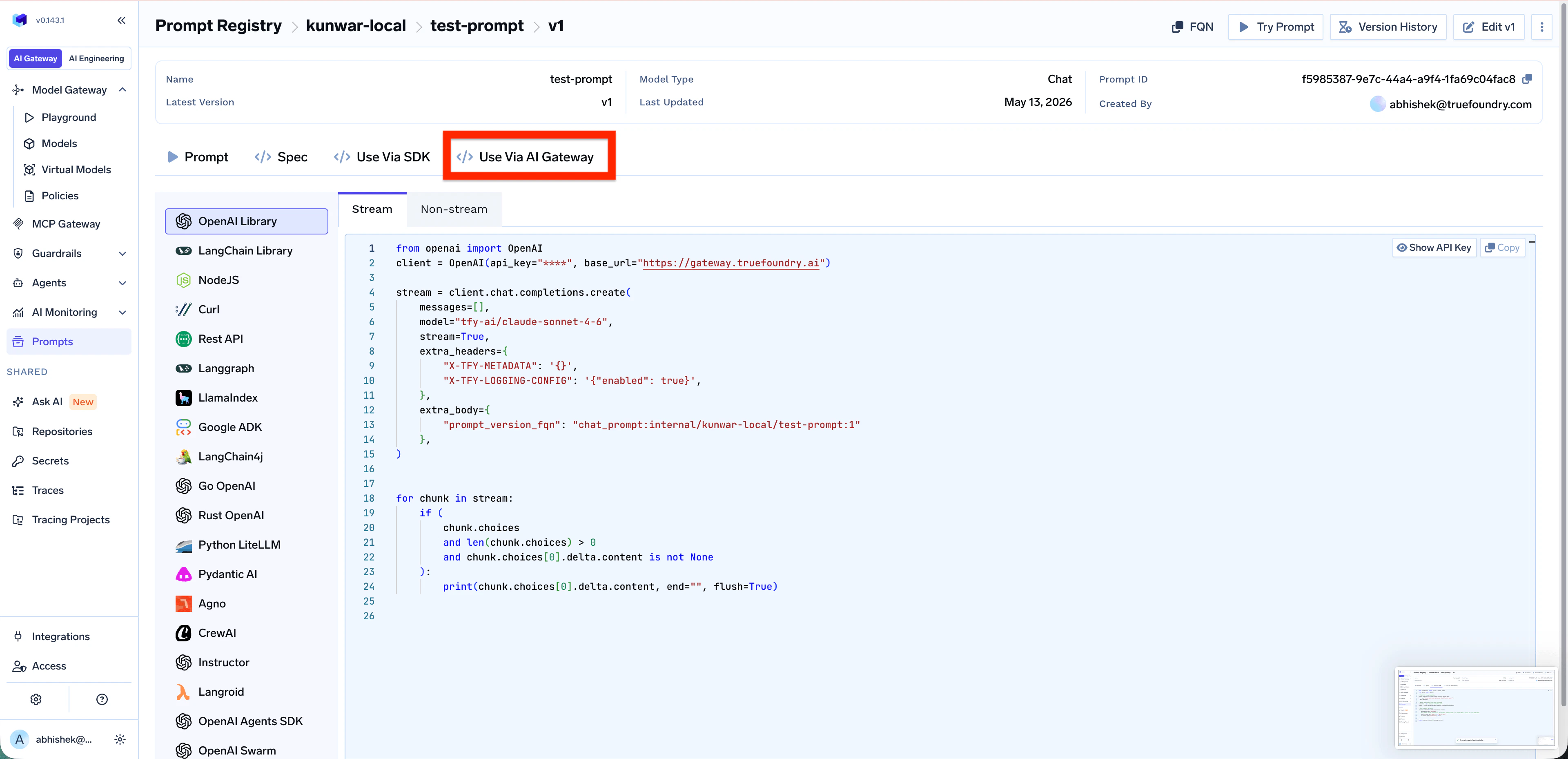Open Repositories page
Viewport: 1568px width, 759px height.
[x=62, y=431]
